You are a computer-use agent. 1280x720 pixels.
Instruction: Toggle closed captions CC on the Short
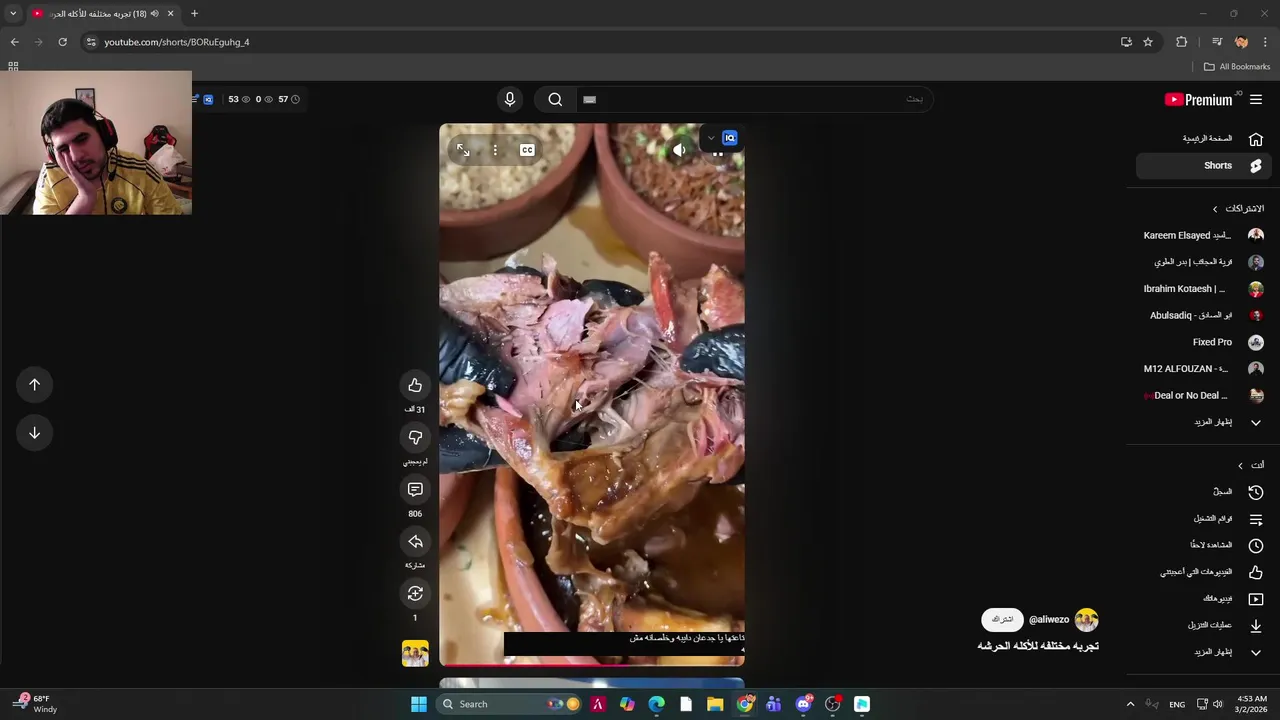(x=527, y=150)
